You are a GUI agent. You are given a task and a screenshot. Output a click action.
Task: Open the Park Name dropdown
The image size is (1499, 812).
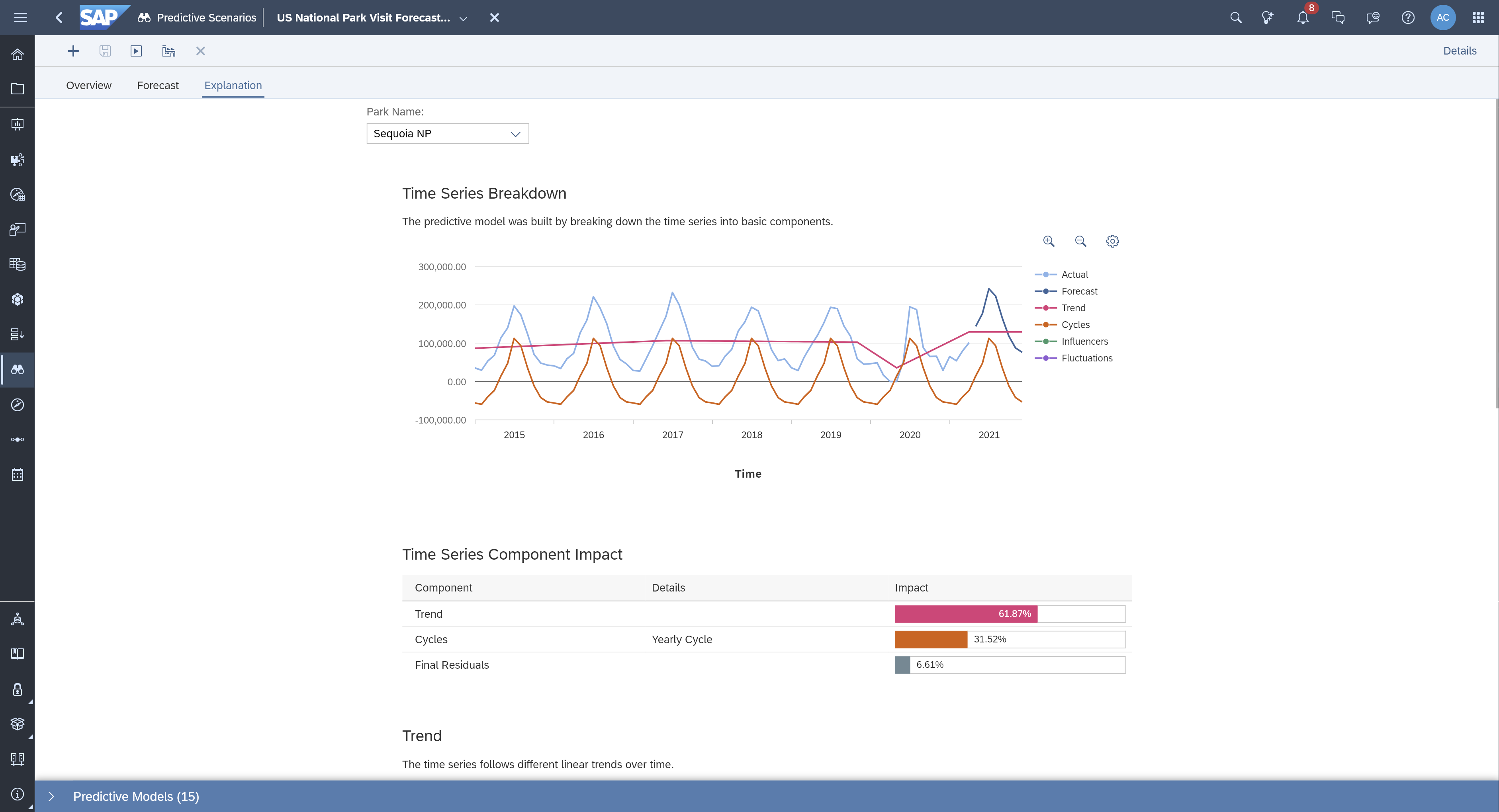pos(448,134)
